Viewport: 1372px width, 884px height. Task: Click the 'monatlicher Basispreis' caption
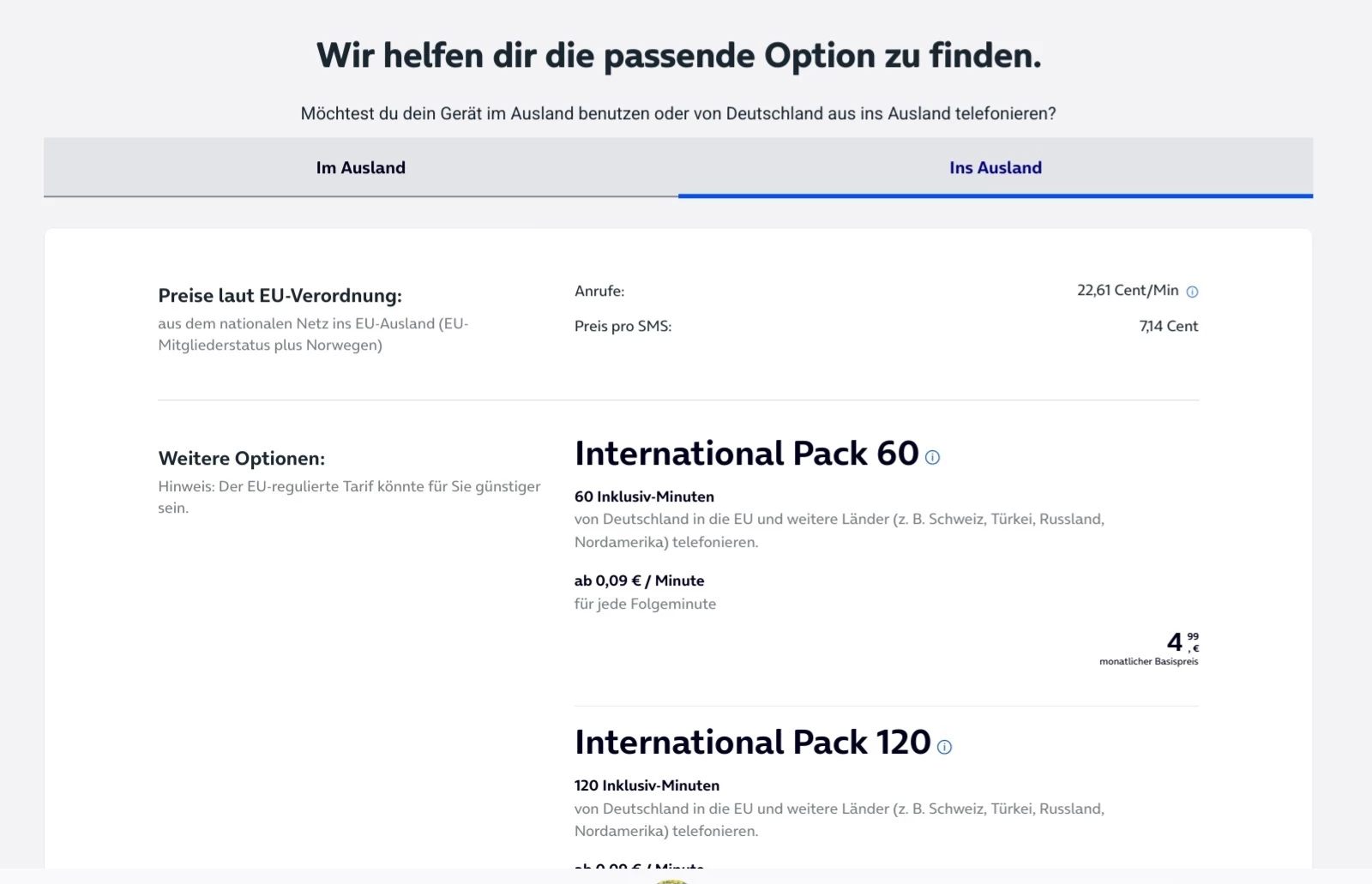click(1148, 662)
